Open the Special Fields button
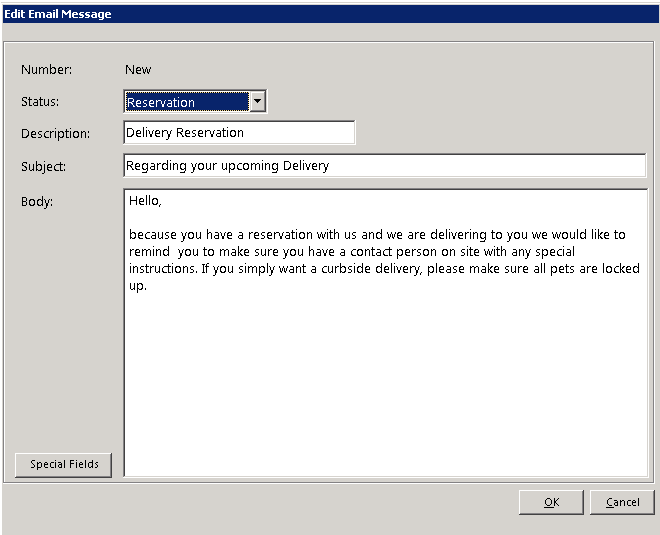Screen dimensions: 660x535 tap(64, 465)
